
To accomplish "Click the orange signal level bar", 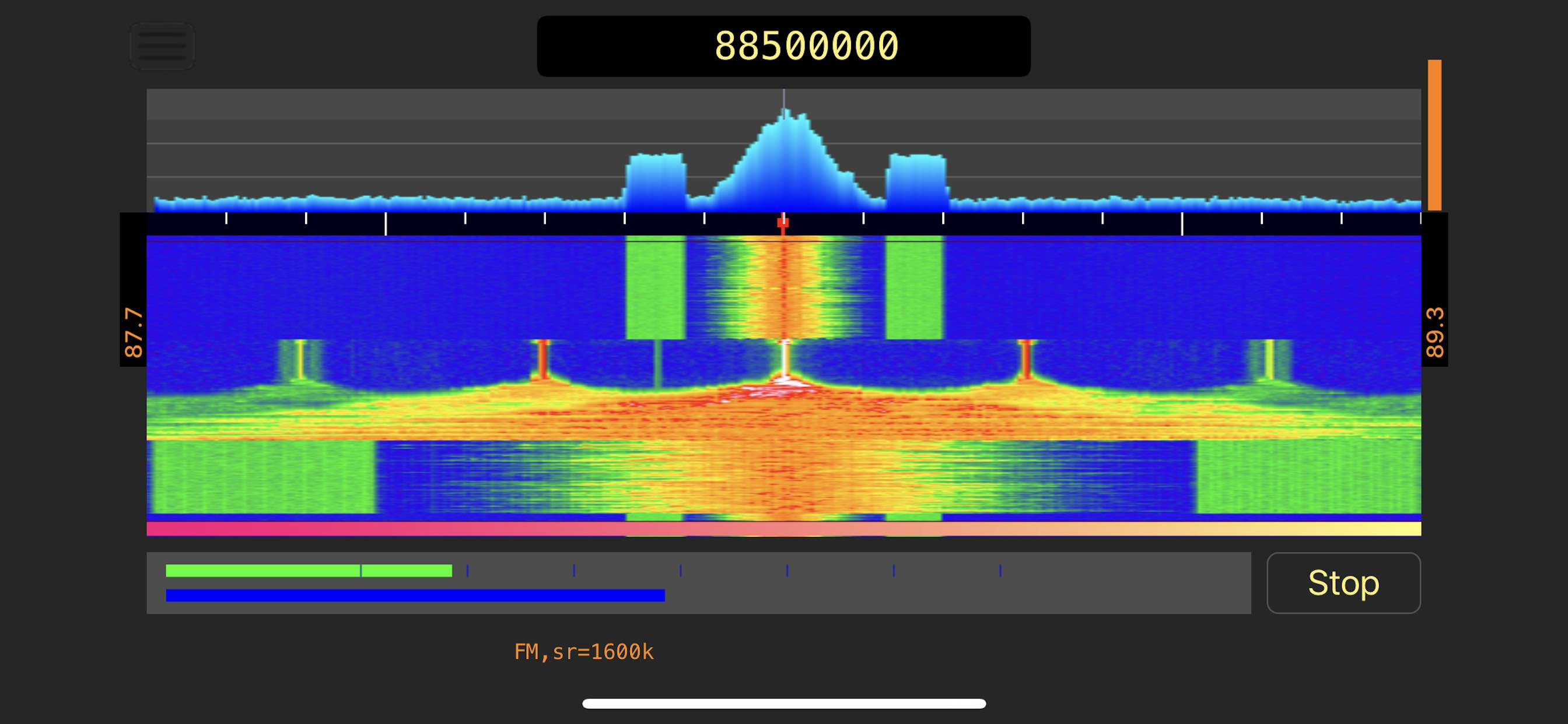I will click(1434, 135).
